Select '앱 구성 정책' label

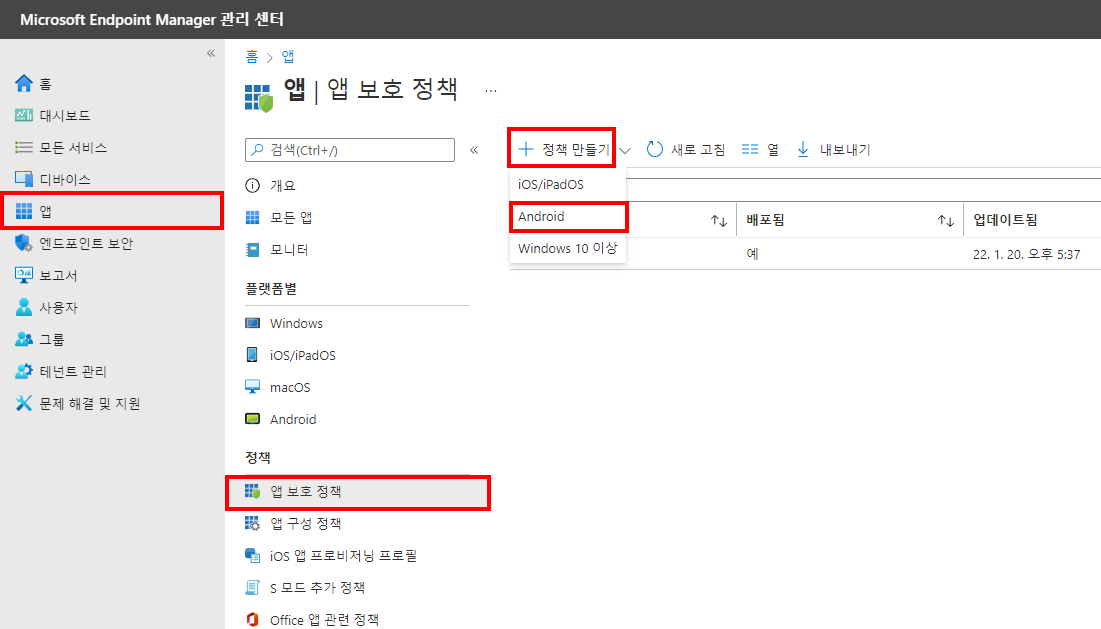coord(306,524)
